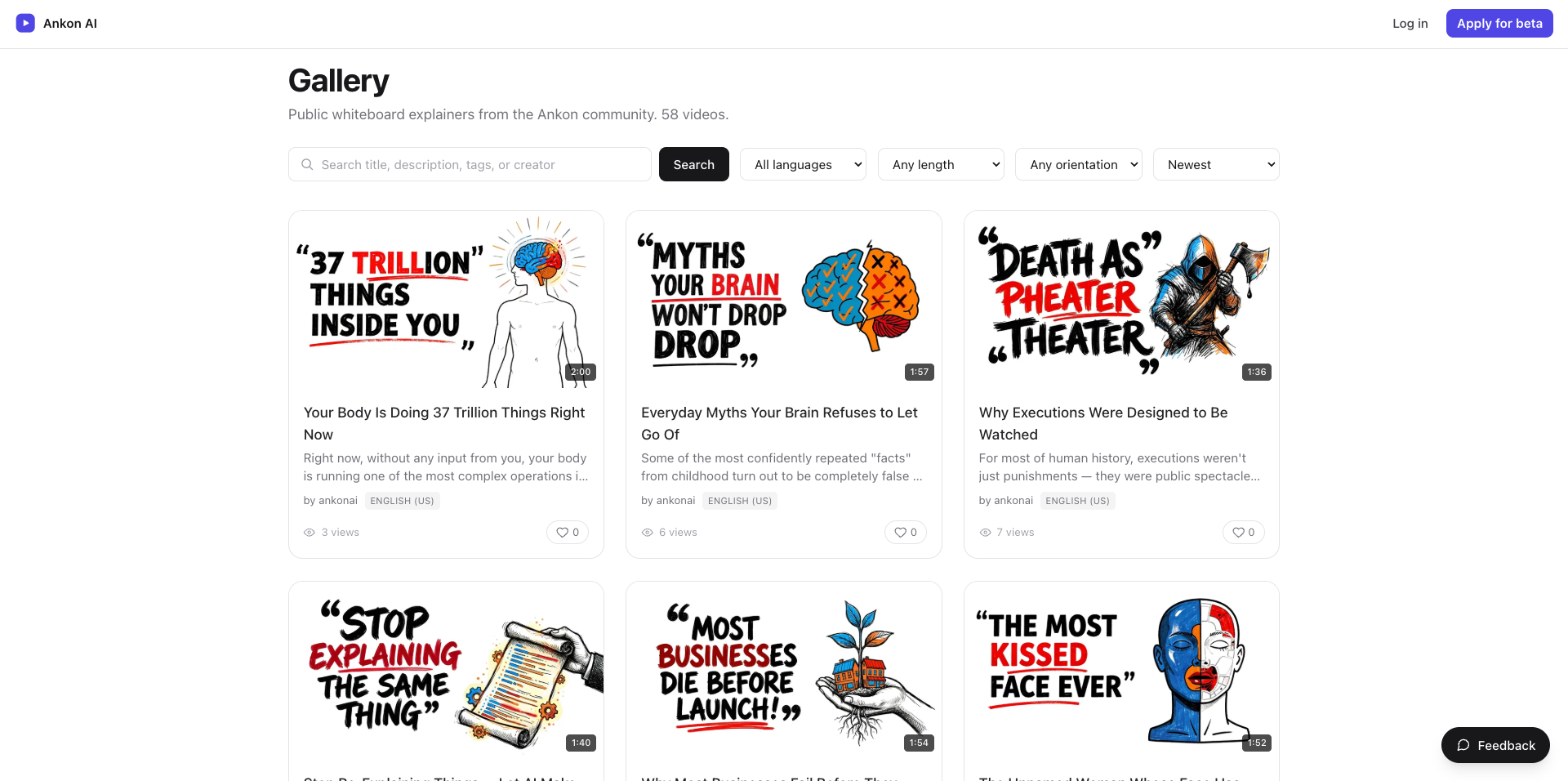Like the Everyday Myths video heart button
Screen dimensions: 1568x781
coord(905,532)
